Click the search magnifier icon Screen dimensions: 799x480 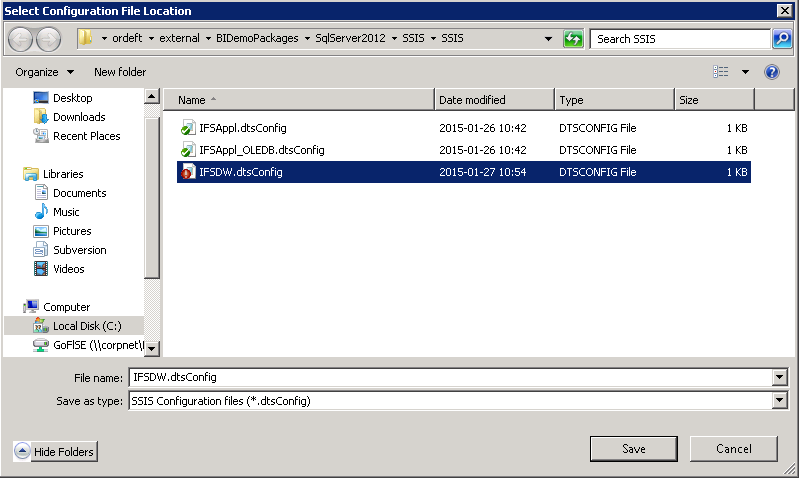click(x=782, y=39)
